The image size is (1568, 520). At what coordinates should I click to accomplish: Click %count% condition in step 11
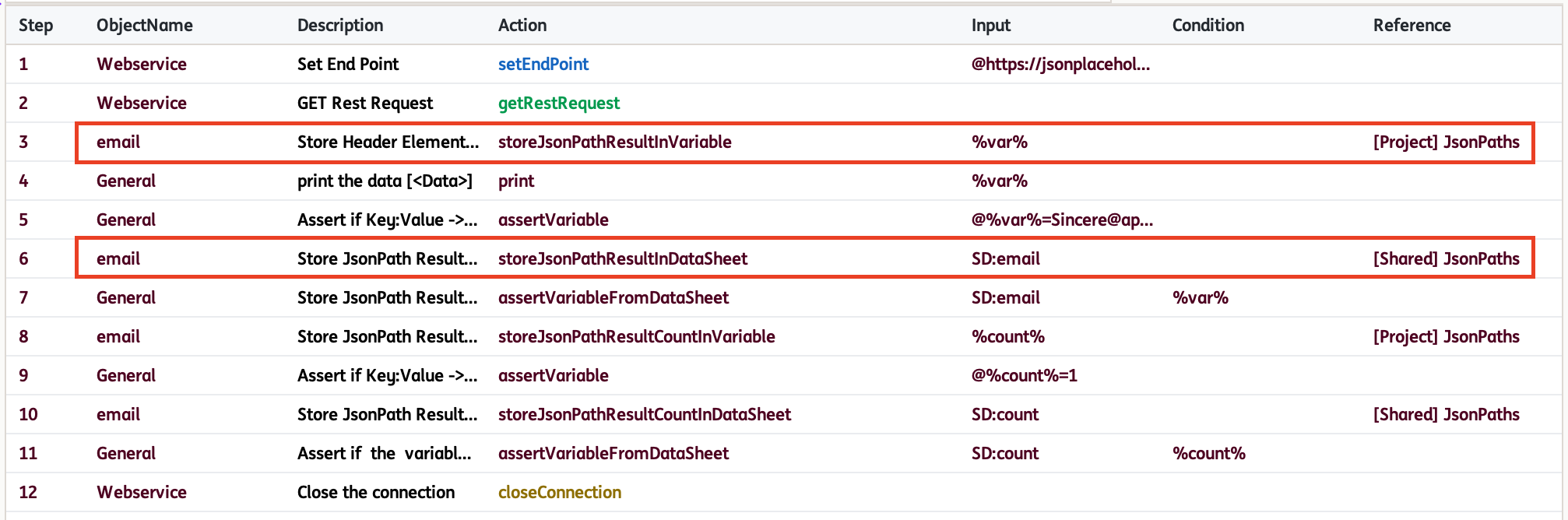pyautogui.click(x=1209, y=453)
